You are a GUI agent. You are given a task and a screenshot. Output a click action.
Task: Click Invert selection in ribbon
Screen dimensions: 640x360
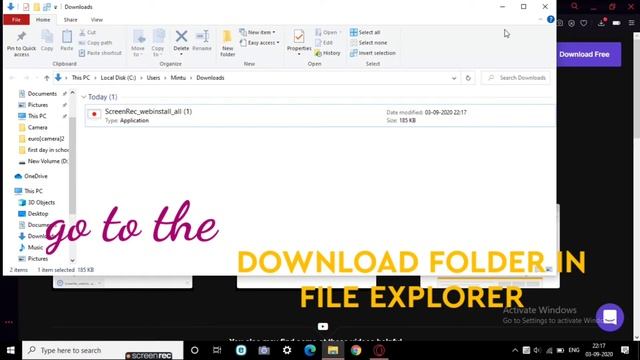[x=373, y=53]
